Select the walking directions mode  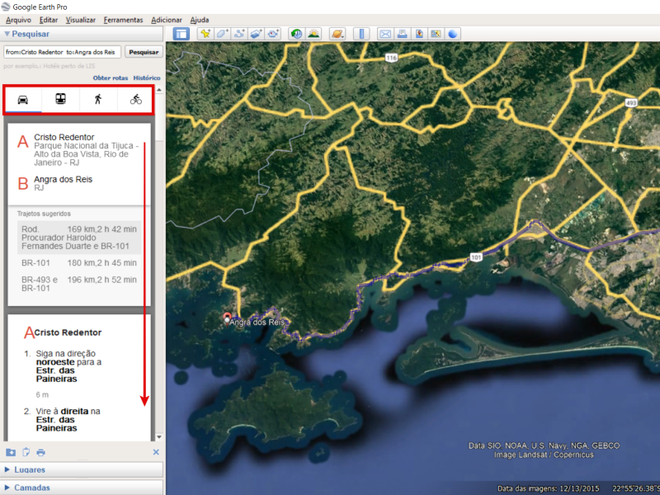coord(98,99)
